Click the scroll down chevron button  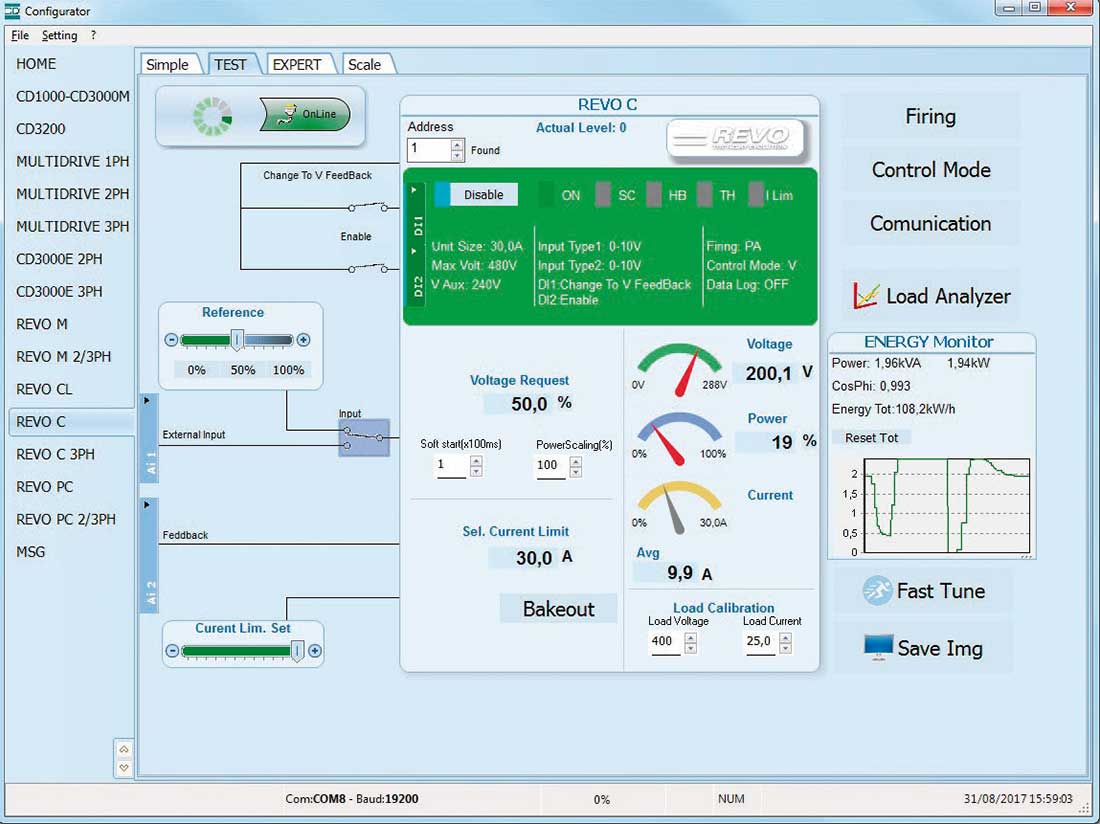tap(124, 768)
